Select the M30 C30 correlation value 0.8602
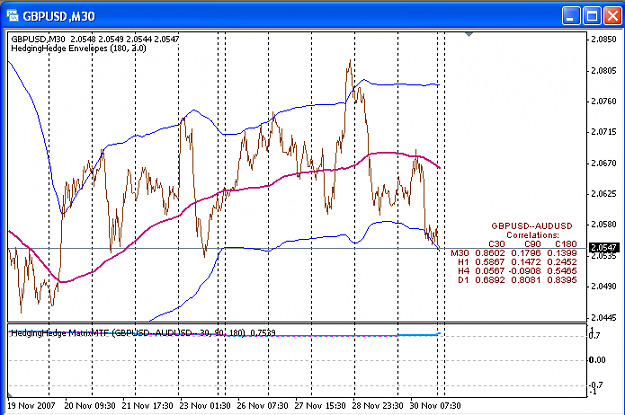625x415 pixels. [490, 253]
